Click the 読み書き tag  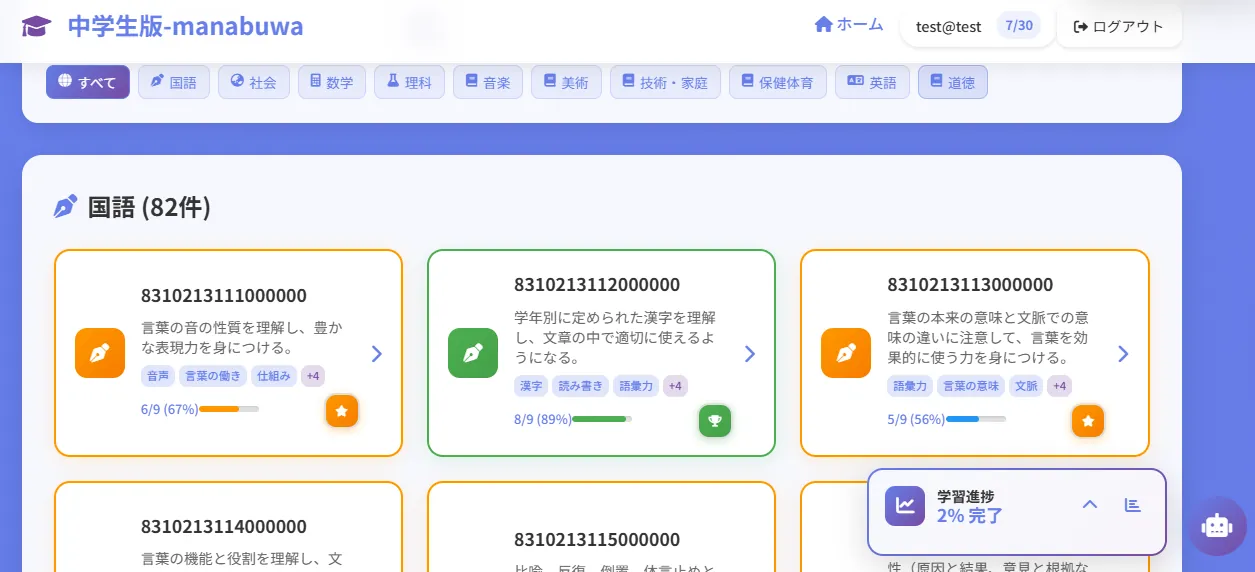(580, 386)
